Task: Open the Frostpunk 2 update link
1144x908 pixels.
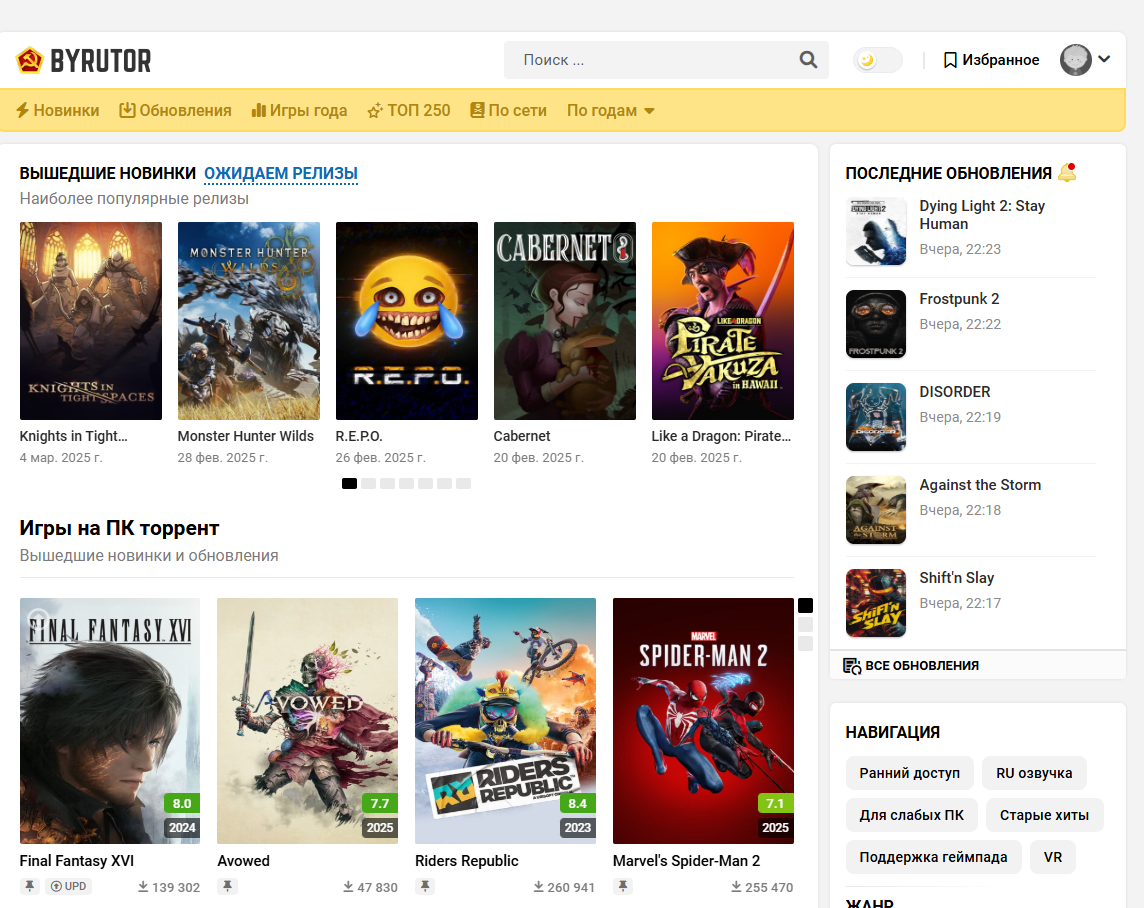Action: [959, 299]
